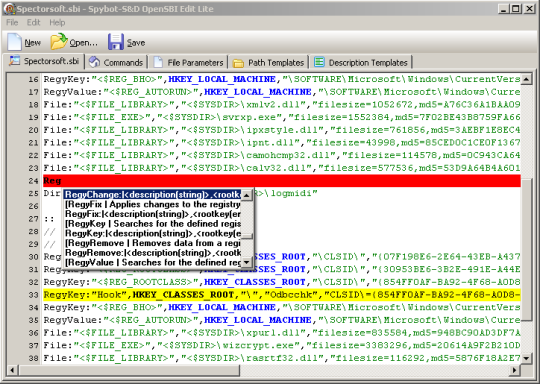Image resolution: width=540 pixels, height=384 pixels.
Task: Click the Save floppy disk icon
Action: [x=116, y=42]
